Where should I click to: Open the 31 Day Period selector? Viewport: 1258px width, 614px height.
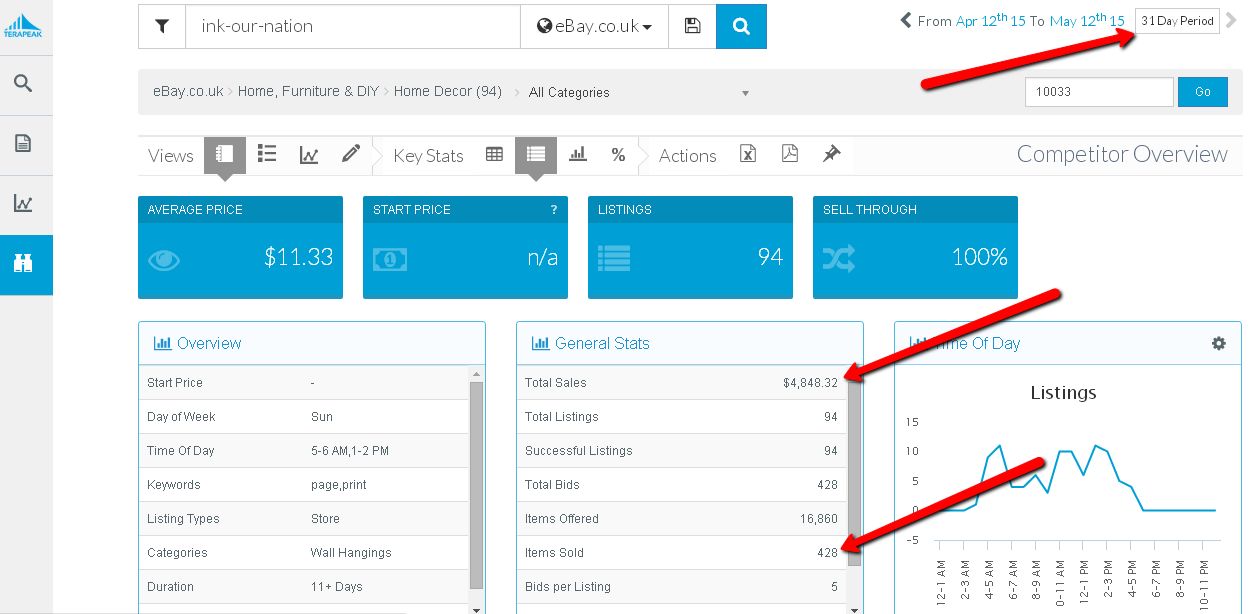[1177, 21]
